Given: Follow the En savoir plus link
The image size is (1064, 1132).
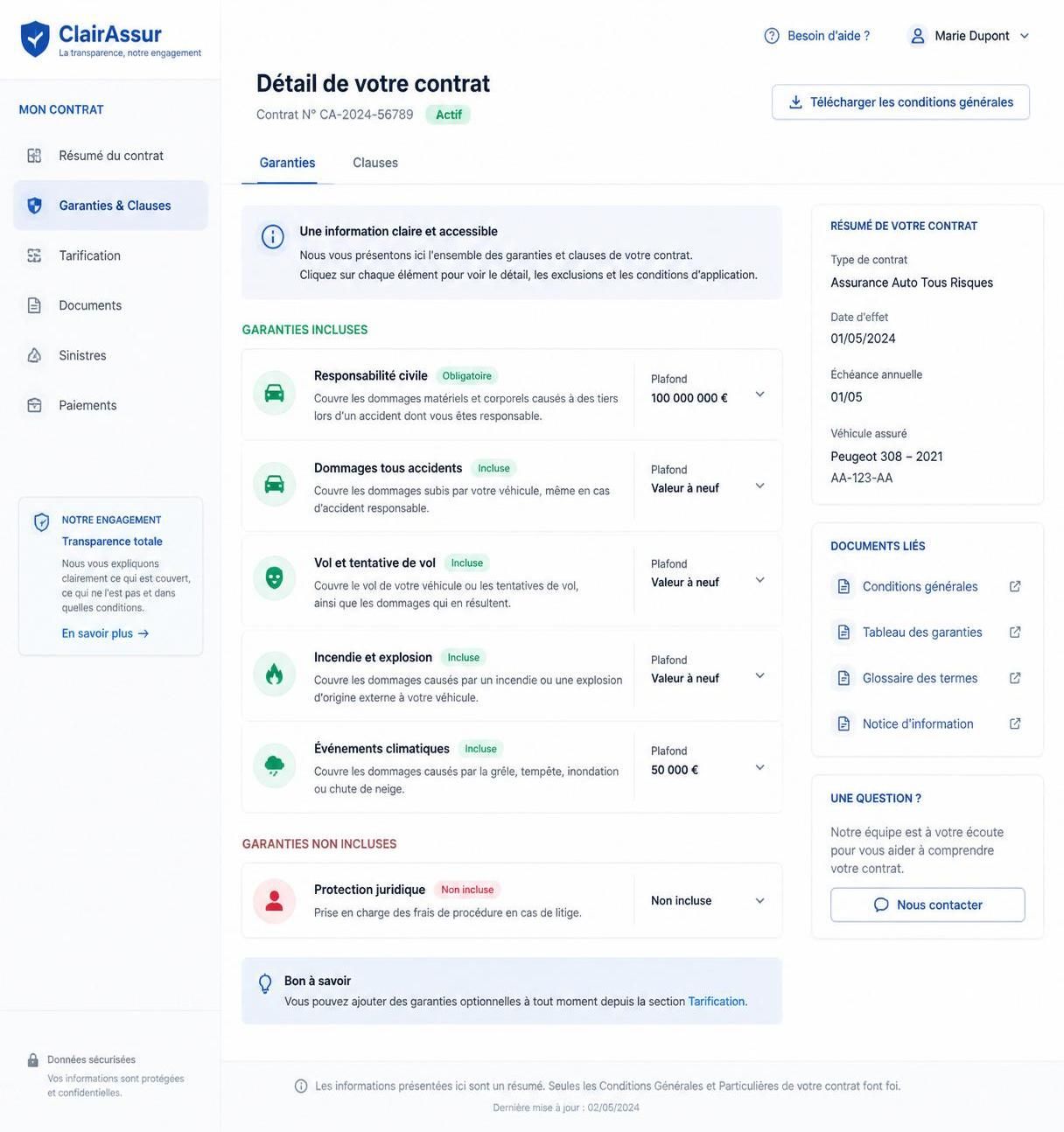Looking at the screenshot, I should tap(105, 633).
